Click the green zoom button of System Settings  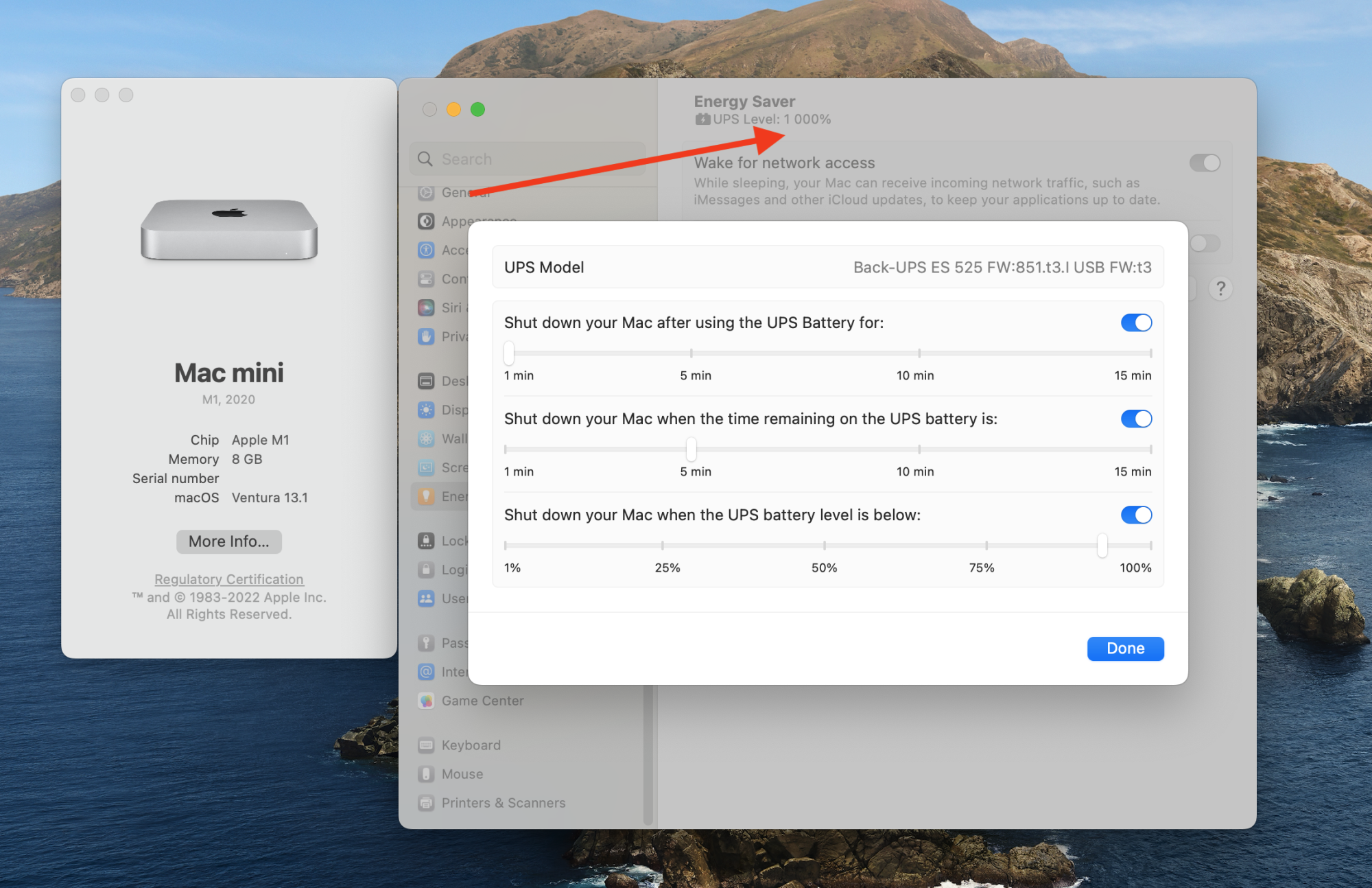click(477, 109)
